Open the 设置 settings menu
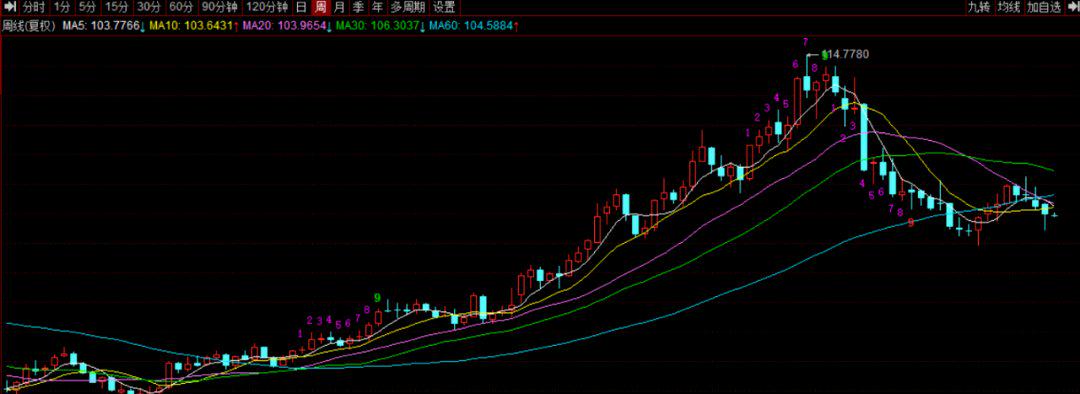The height and width of the screenshot is (394, 1080). pos(444,8)
